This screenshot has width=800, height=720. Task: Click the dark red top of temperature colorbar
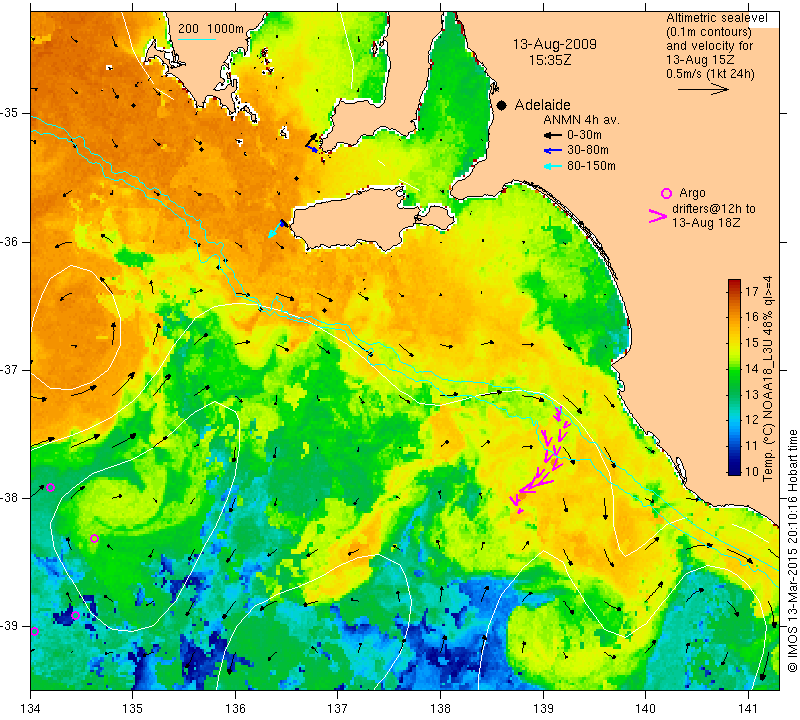[x=734, y=283]
